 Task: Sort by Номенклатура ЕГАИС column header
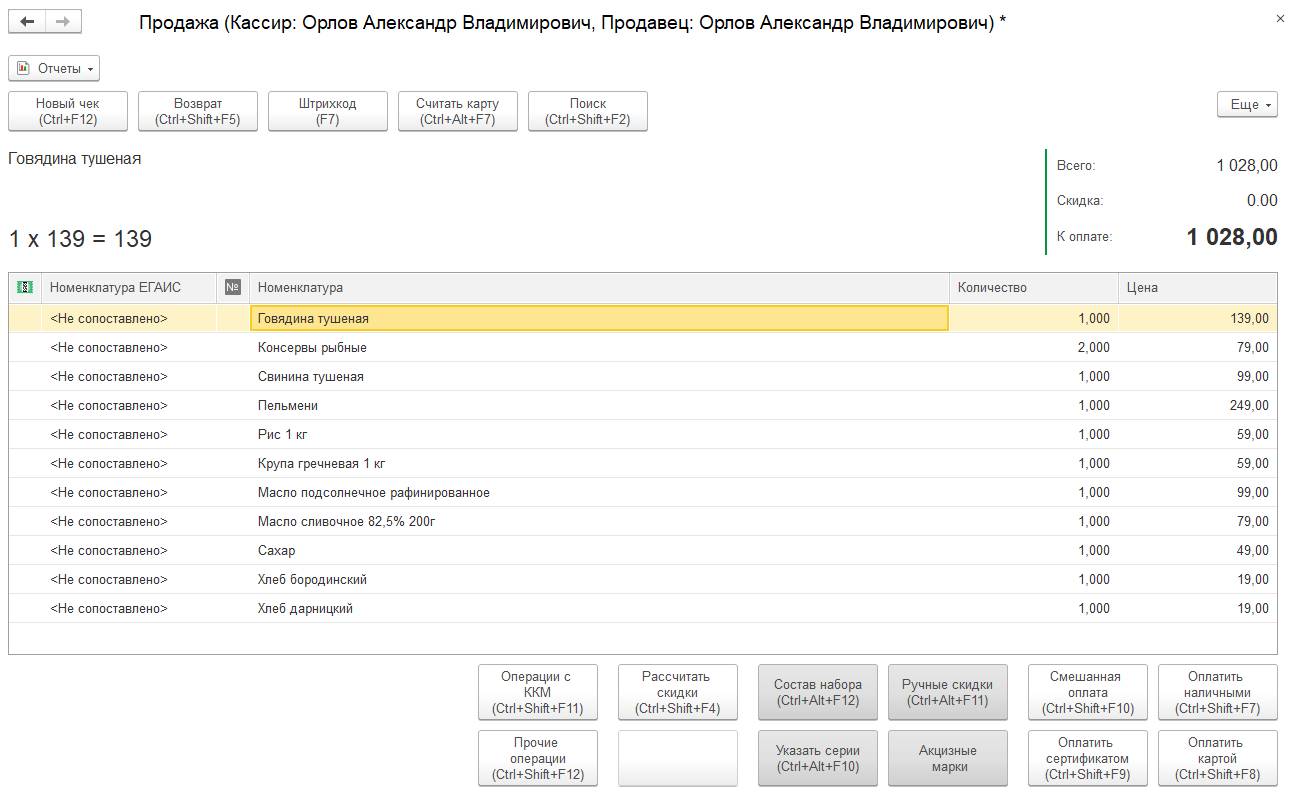click(129, 288)
